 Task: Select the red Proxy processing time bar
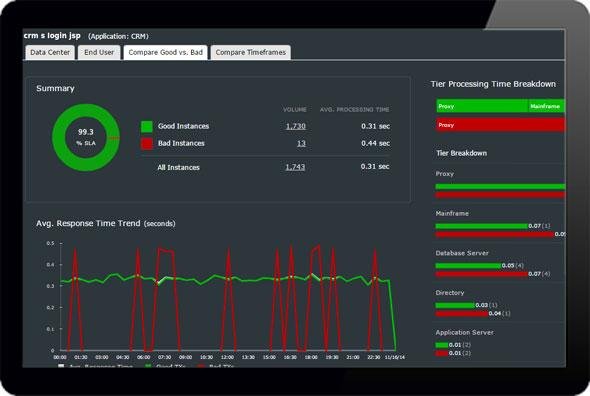click(500, 125)
